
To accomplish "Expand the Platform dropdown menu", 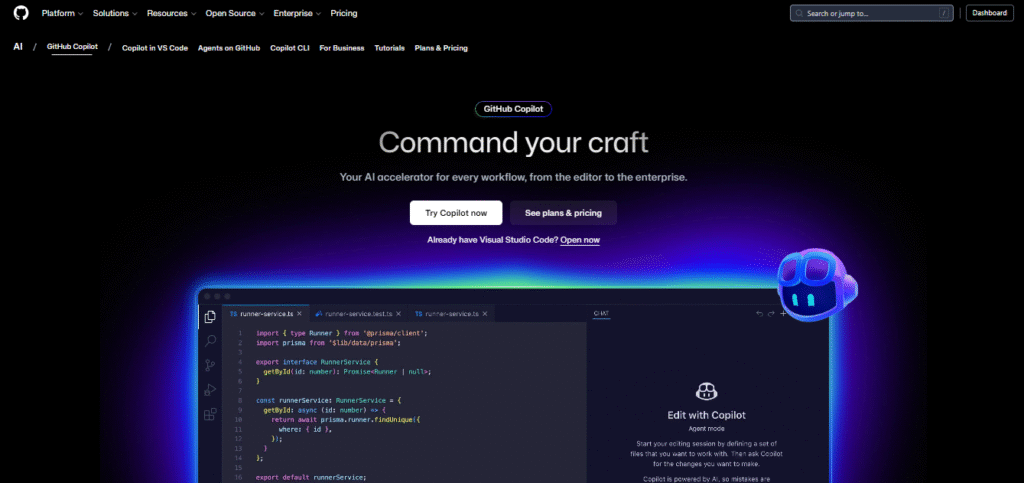I will (63, 13).
